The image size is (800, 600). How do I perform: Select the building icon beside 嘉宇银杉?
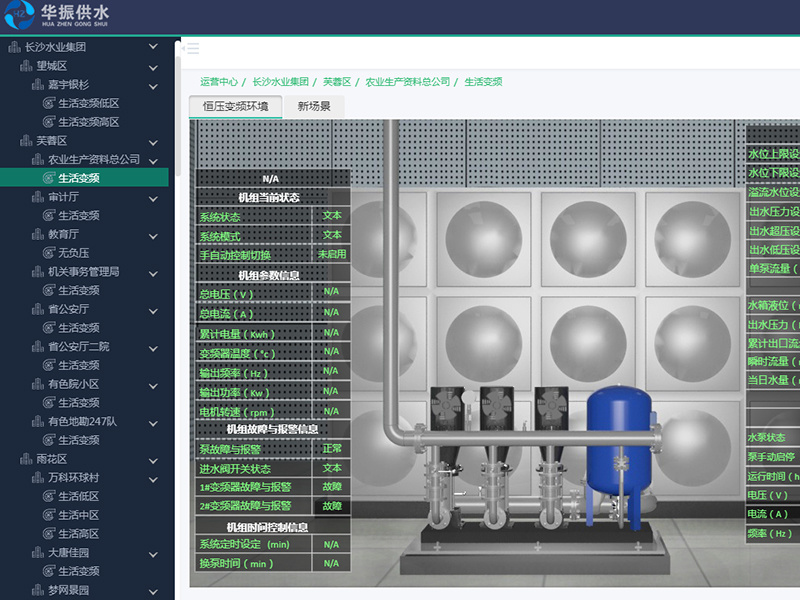pos(38,85)
